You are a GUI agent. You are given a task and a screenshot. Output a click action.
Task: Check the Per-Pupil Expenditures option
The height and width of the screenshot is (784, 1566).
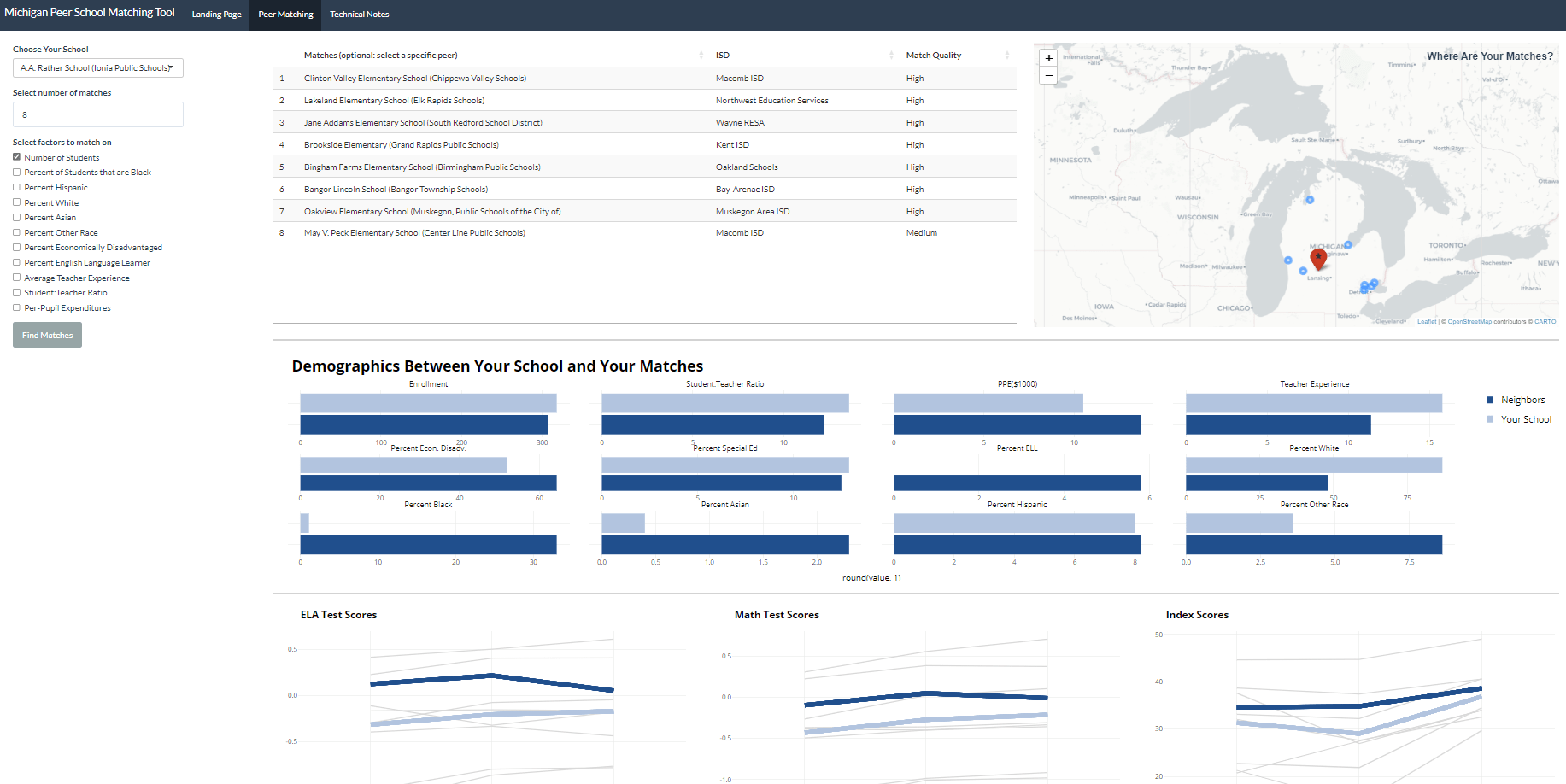click(16, 307)
